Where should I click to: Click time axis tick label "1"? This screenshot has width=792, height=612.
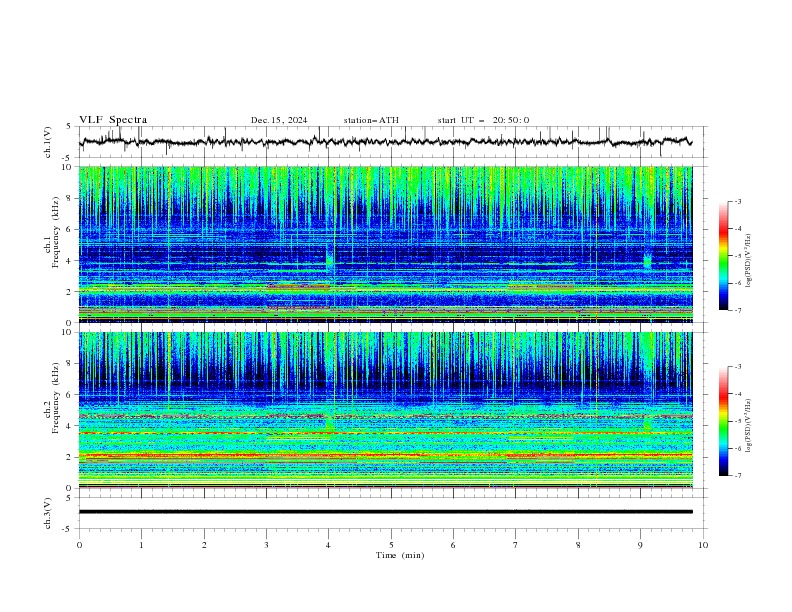click(141, 545)
